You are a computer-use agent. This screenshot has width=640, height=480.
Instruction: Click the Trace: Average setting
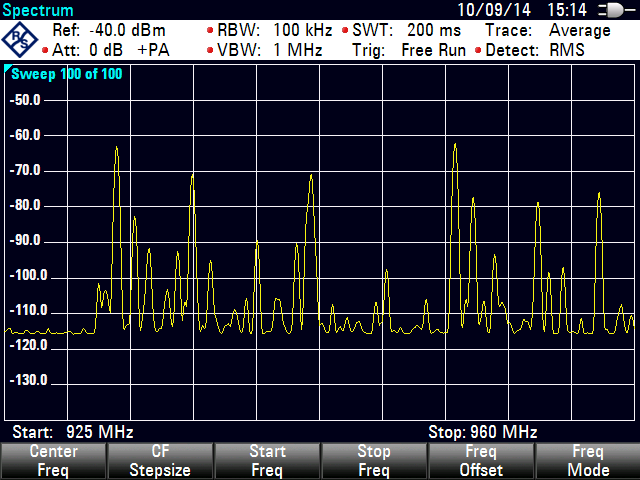pos(548,30)
